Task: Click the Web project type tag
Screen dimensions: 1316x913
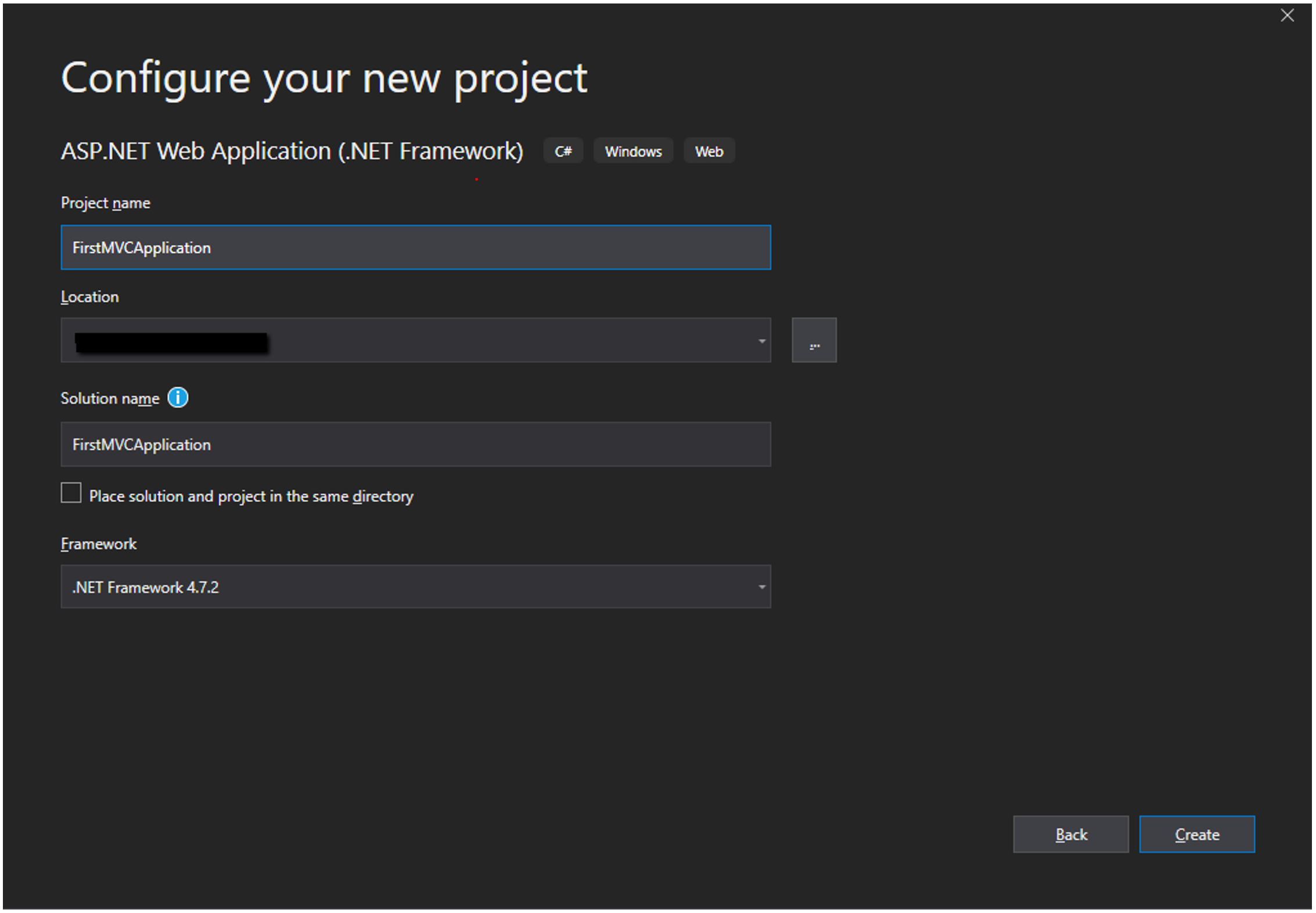Action: click(x=709, y=152)
